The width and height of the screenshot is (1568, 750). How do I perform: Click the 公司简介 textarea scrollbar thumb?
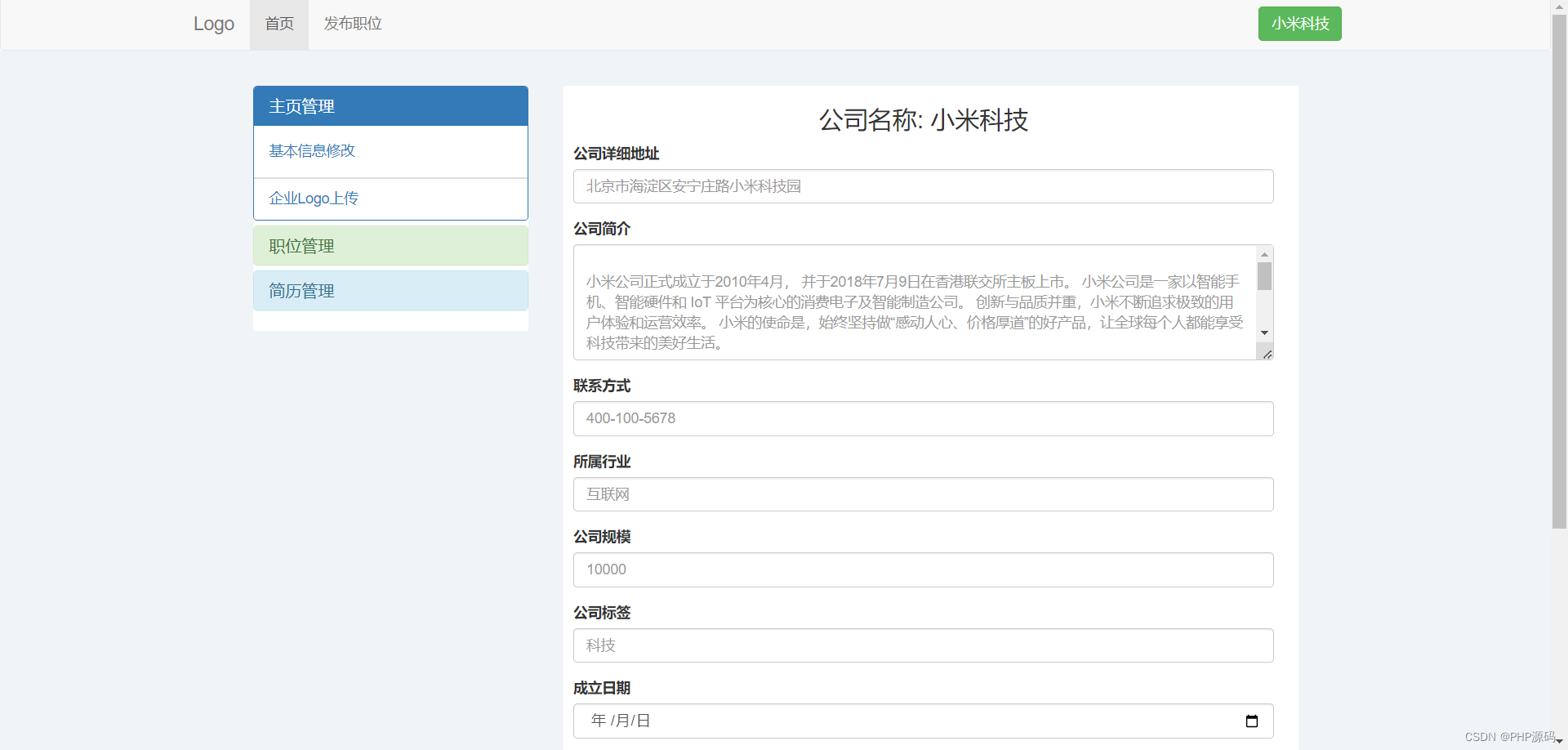[1264, 276]
